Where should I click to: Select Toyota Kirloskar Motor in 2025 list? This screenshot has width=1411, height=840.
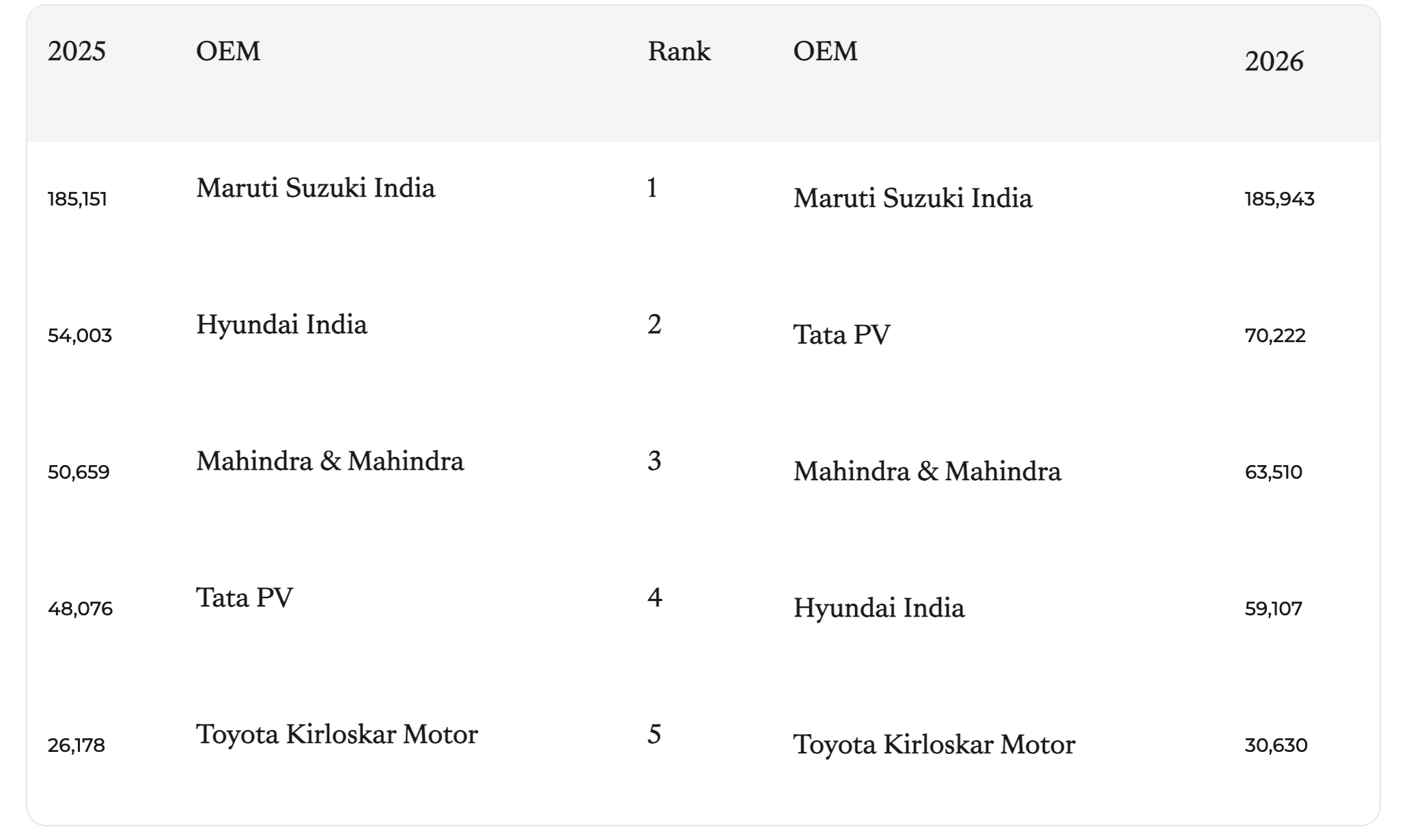(x=337, y=735)
